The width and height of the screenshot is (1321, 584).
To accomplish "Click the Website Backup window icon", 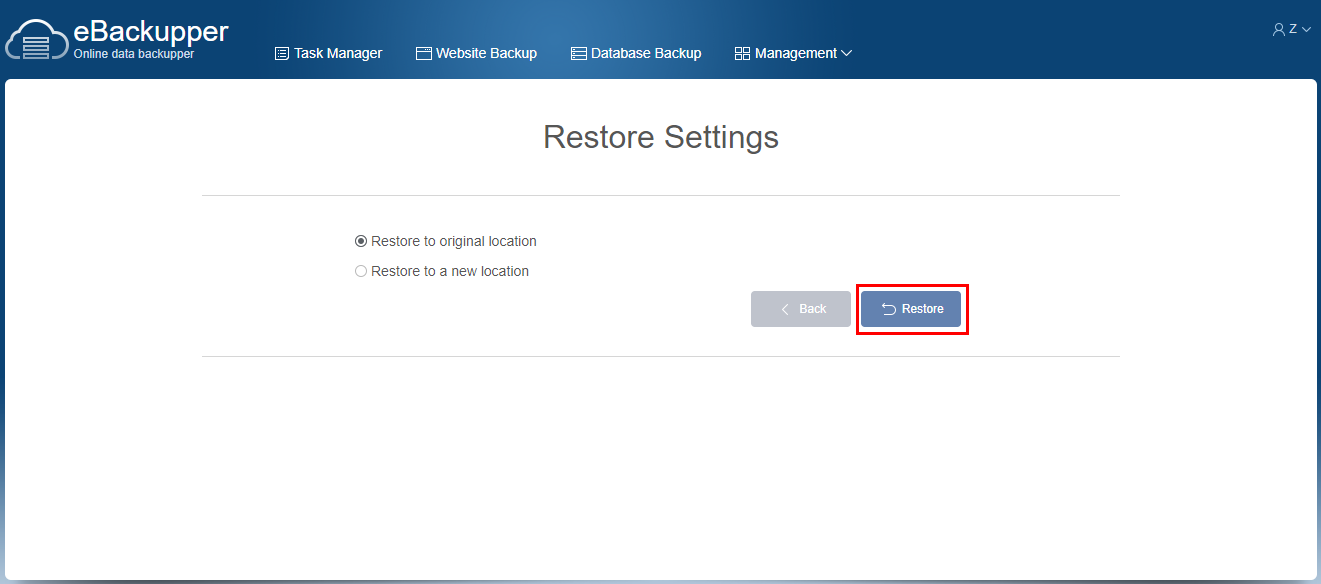I will (424, 53).
